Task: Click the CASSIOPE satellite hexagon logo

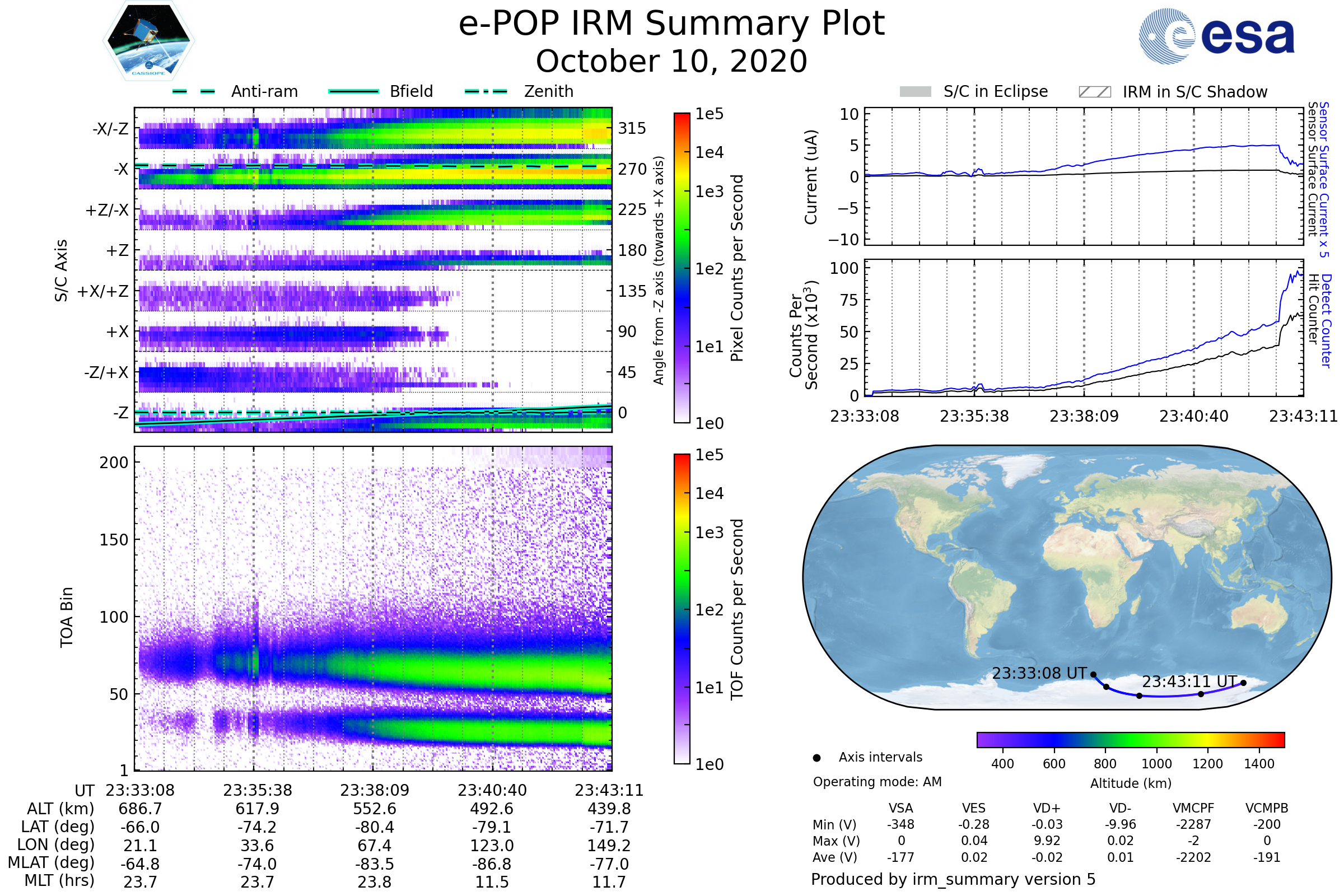Action: point(148,41)
